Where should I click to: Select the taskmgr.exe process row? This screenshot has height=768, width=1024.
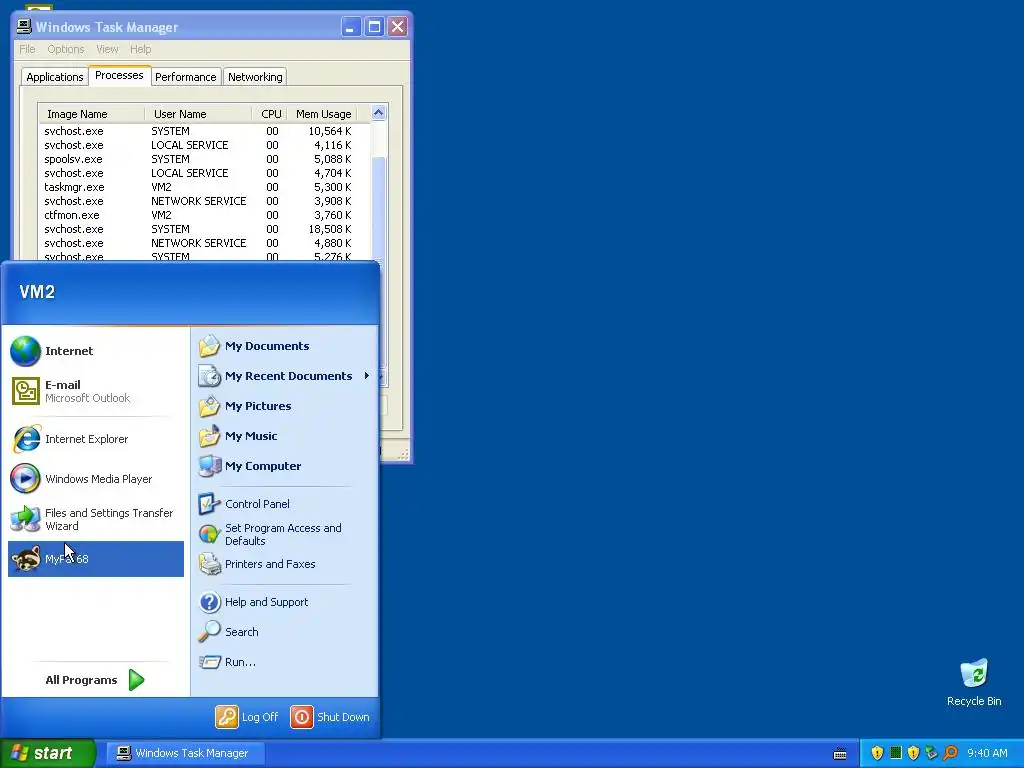tap(204, 187)
